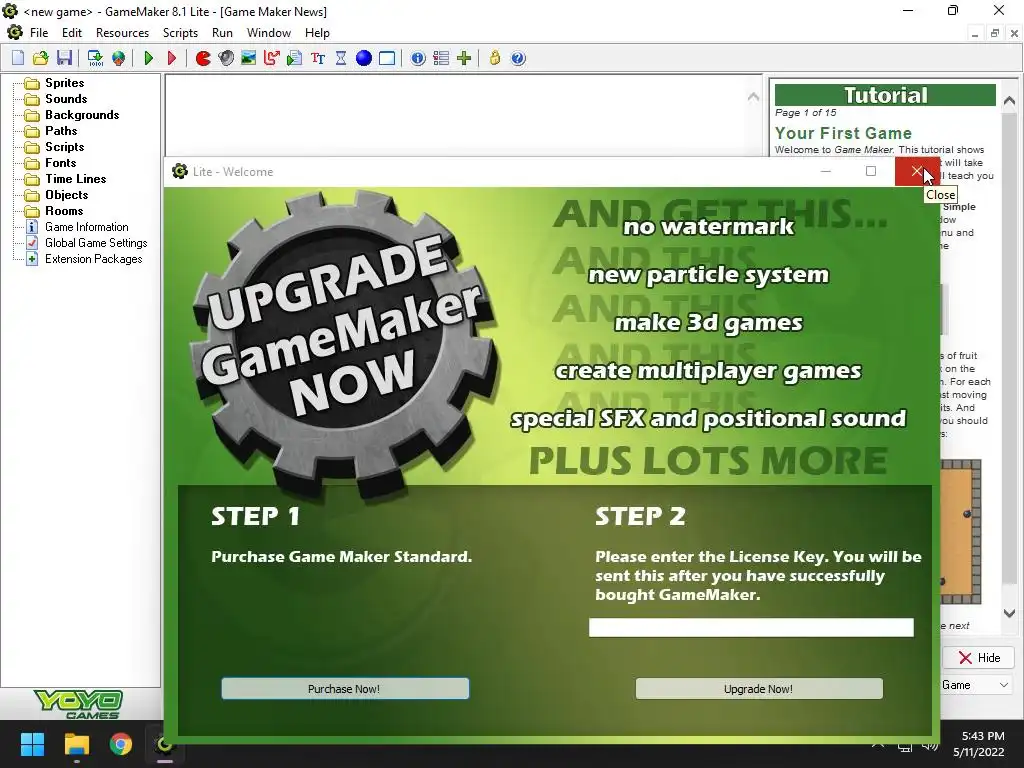Image resolution: width=1024 pixels, height=768 pixels.
Task: Create a room toolbar icon
Action: (387, 58)
